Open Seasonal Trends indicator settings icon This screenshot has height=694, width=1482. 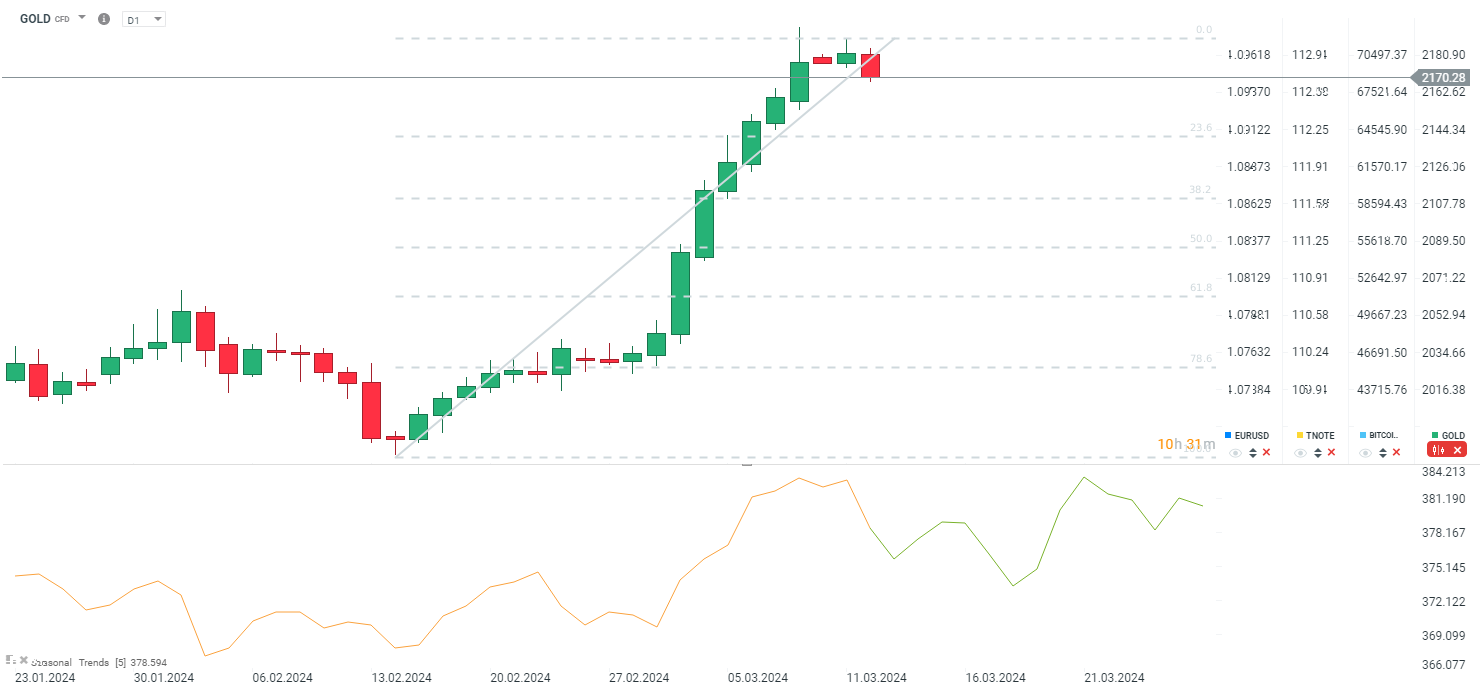(11, 660)
